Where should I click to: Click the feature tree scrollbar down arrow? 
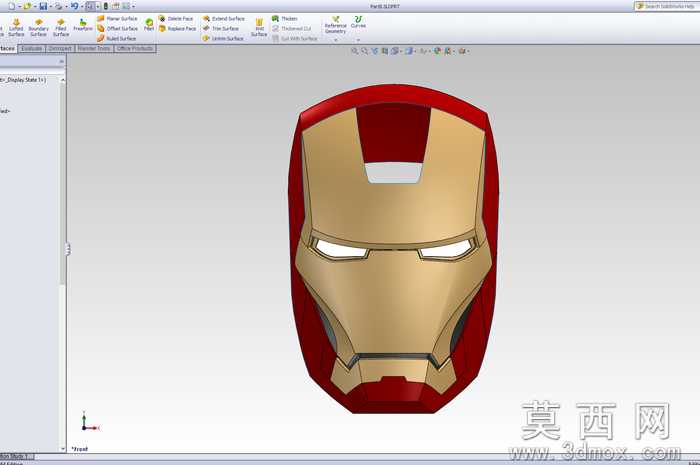62,448
